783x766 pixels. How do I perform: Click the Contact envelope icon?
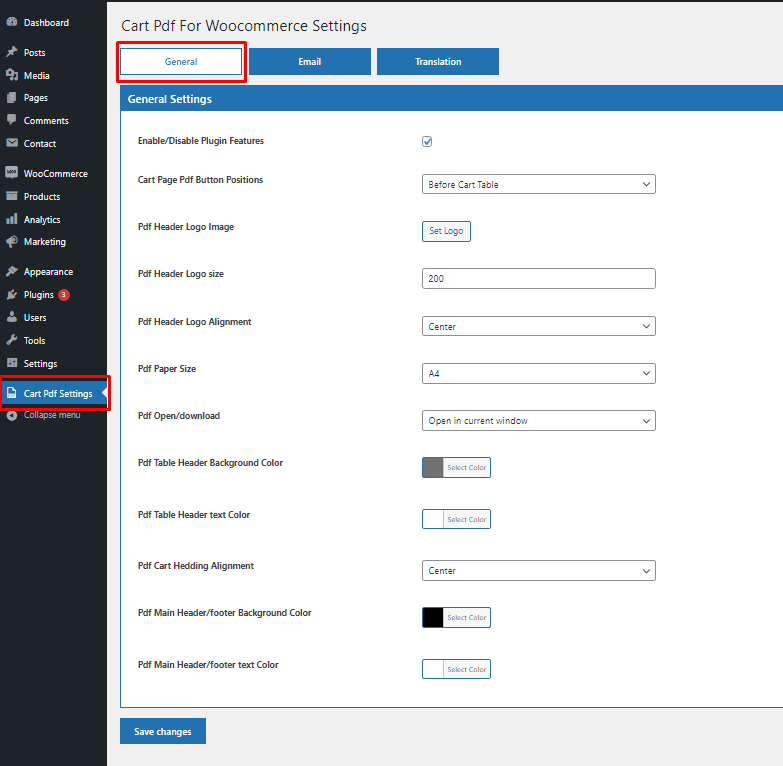(x=11, y=143)
